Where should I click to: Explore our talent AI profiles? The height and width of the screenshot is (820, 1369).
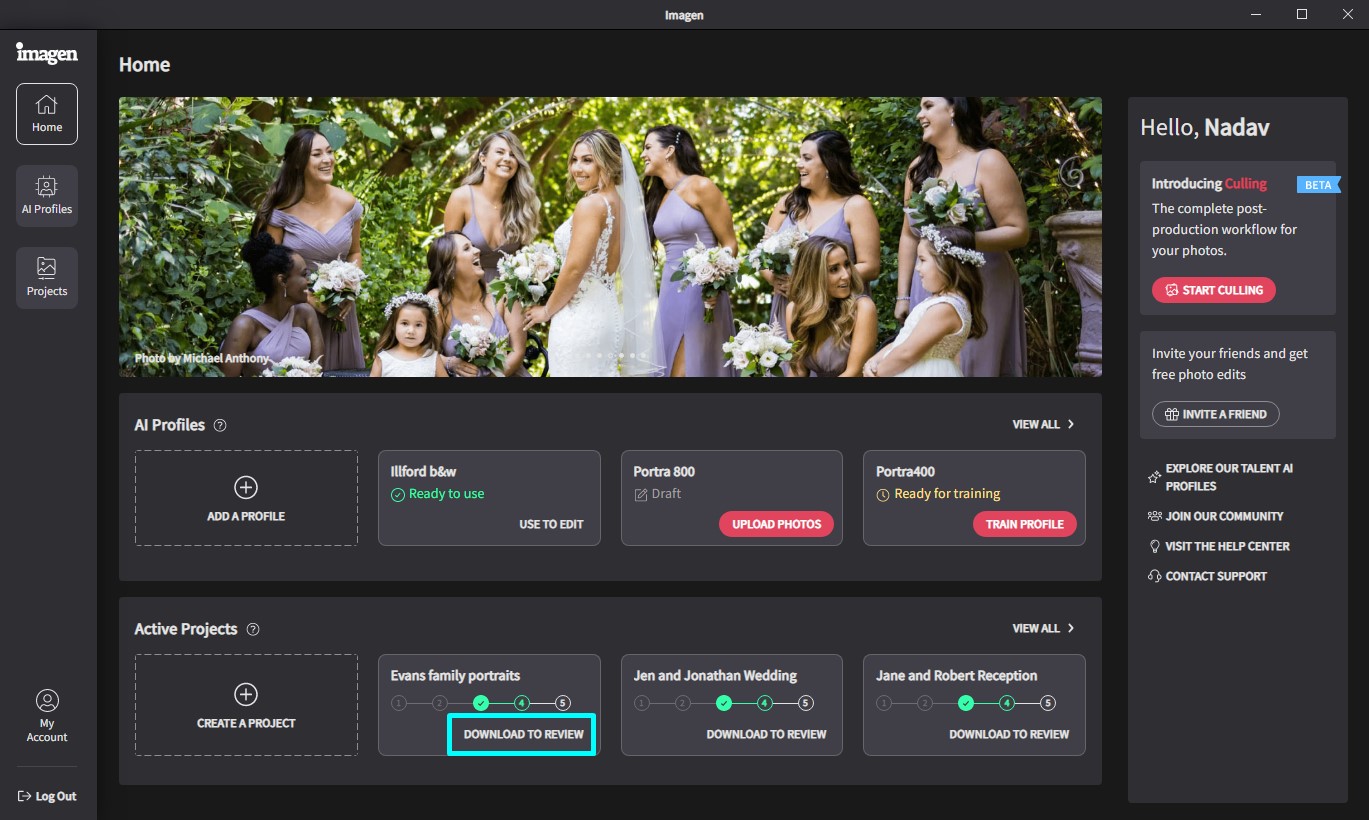click(1222, 477)
